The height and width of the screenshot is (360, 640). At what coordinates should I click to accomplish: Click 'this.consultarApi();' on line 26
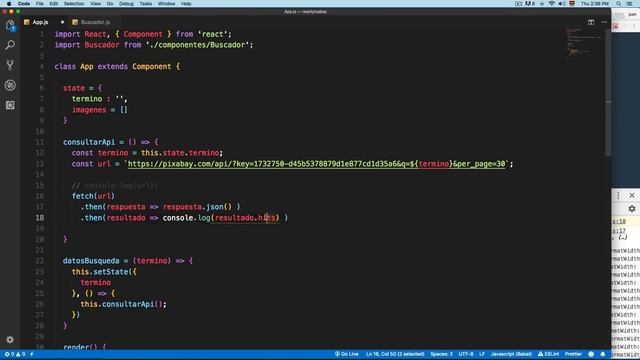click(x=124, y=304)
